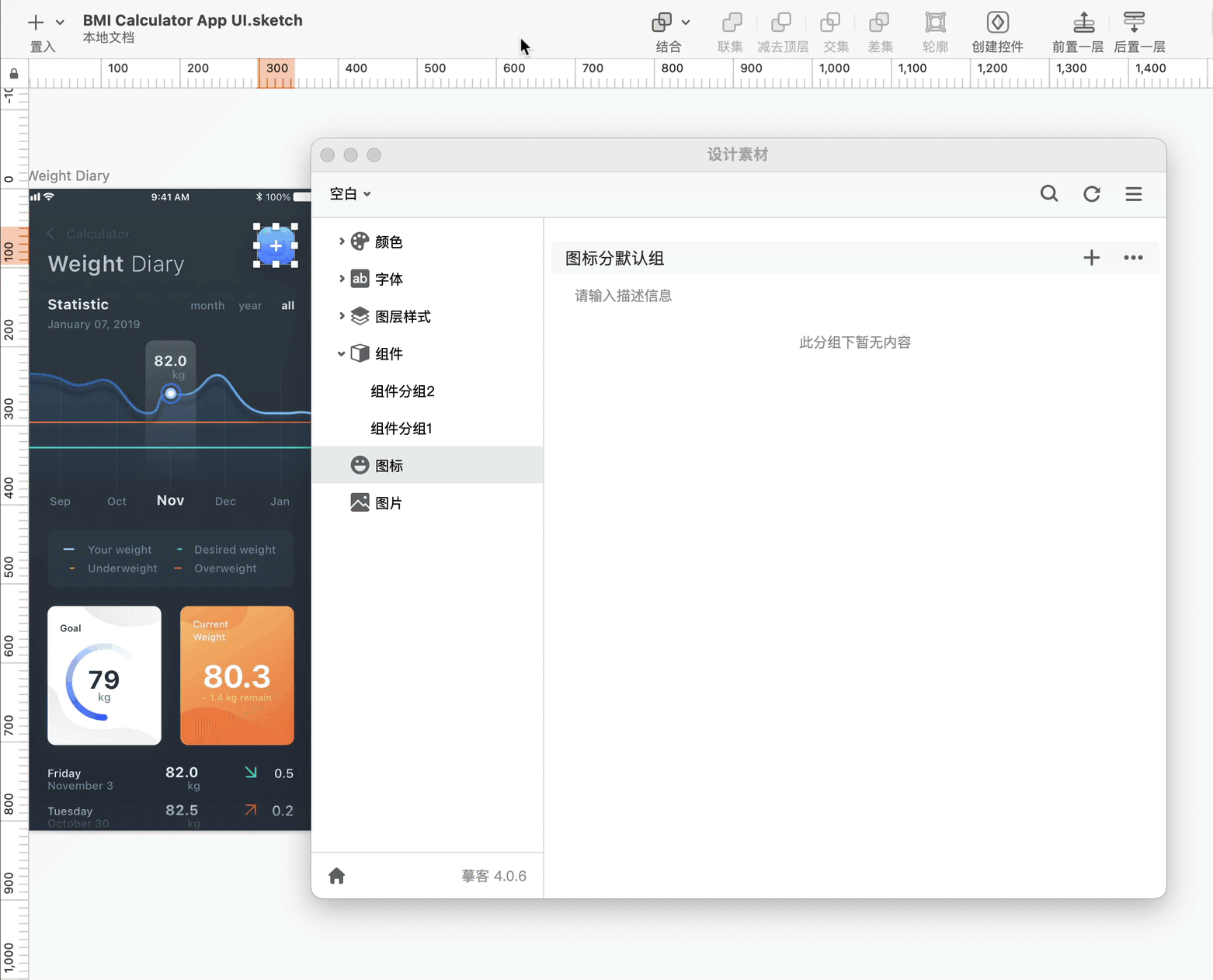Click the ruler lock icon at top-left
Image resolution: width=1213 pixels, height=980 pixels.
pos(14,74)
